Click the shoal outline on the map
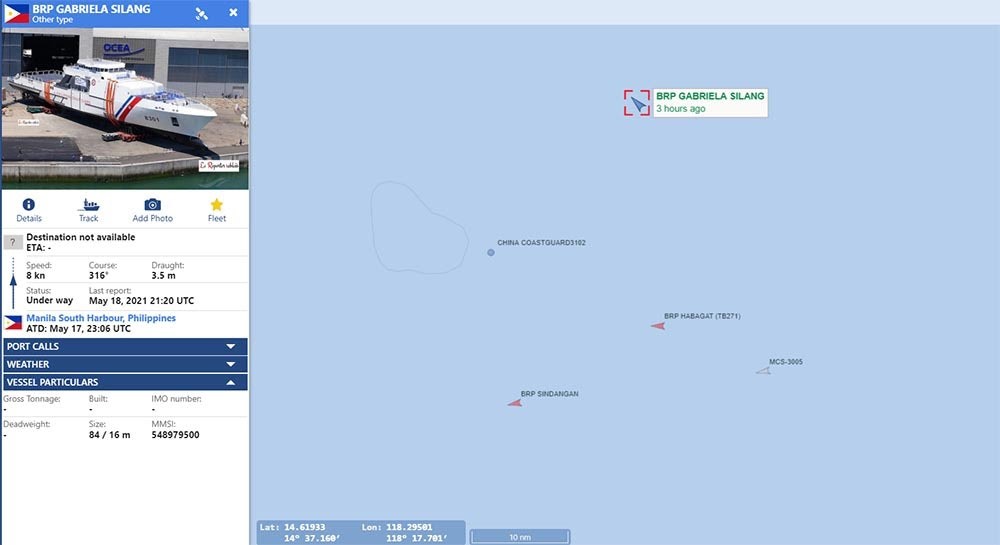The width and height of the screenshot is (1000, 545). [419, 228]
